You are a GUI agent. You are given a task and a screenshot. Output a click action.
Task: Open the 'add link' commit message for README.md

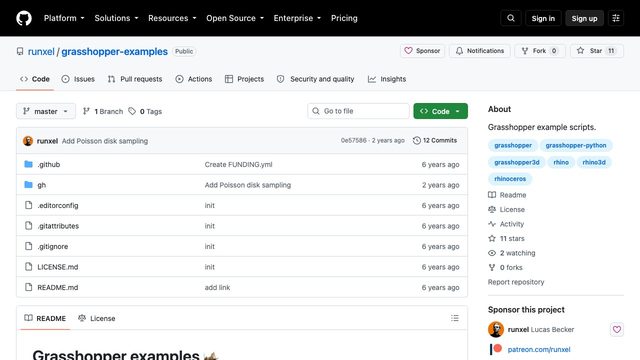coord(217,287)
